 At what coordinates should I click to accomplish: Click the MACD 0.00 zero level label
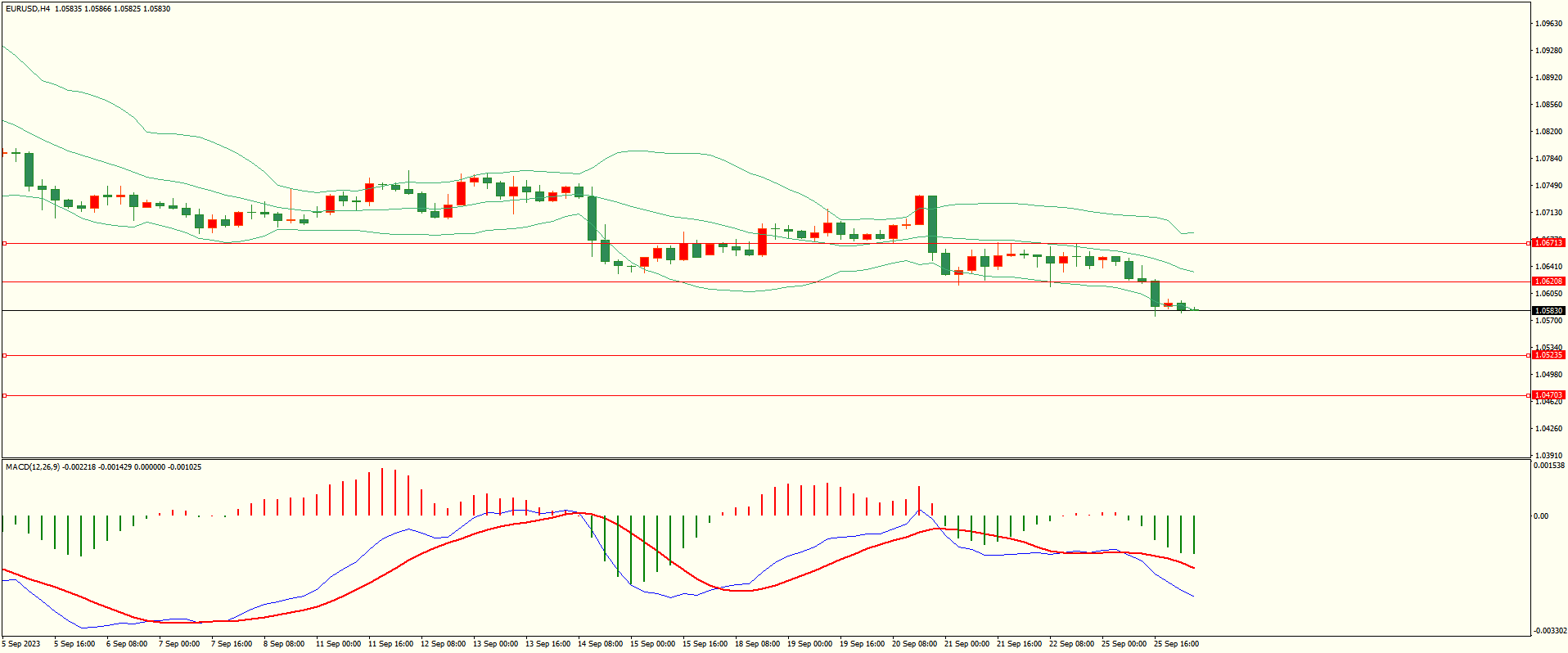[x=1541, y=516]
